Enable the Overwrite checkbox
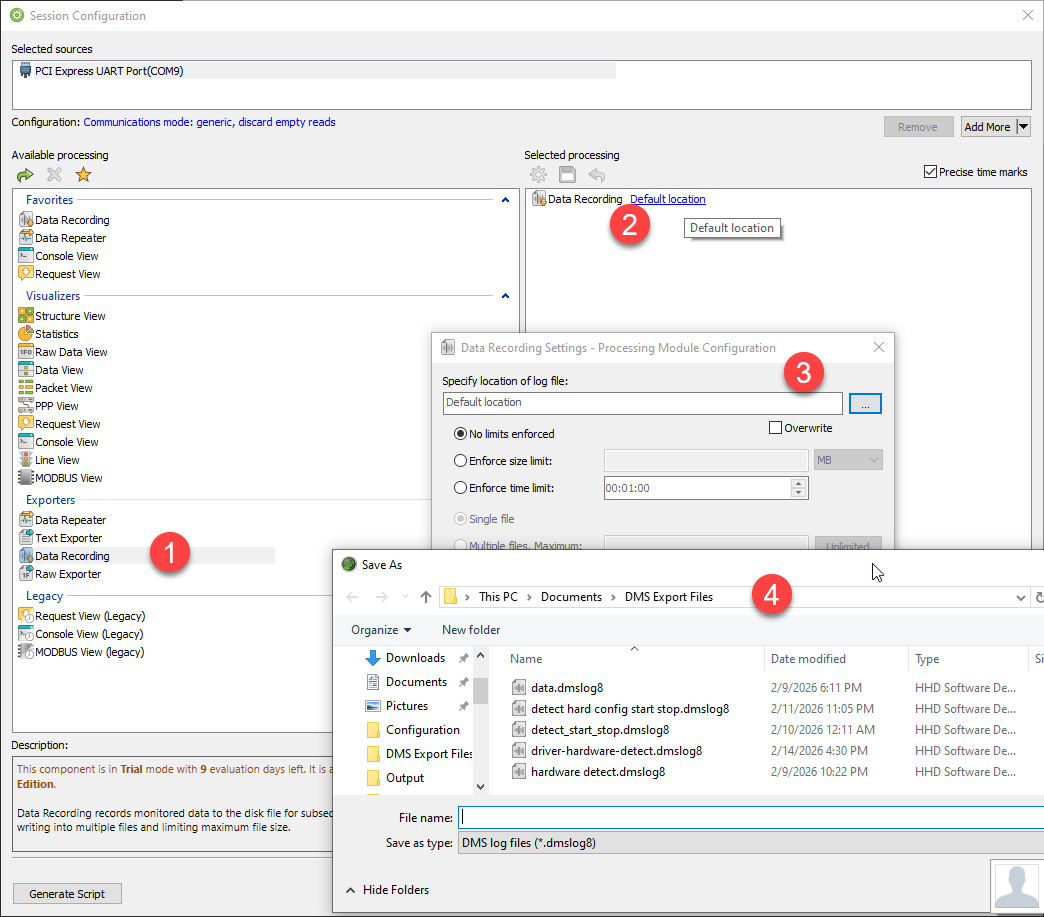Screen dimensions: 1044x917 click(775, 428)
